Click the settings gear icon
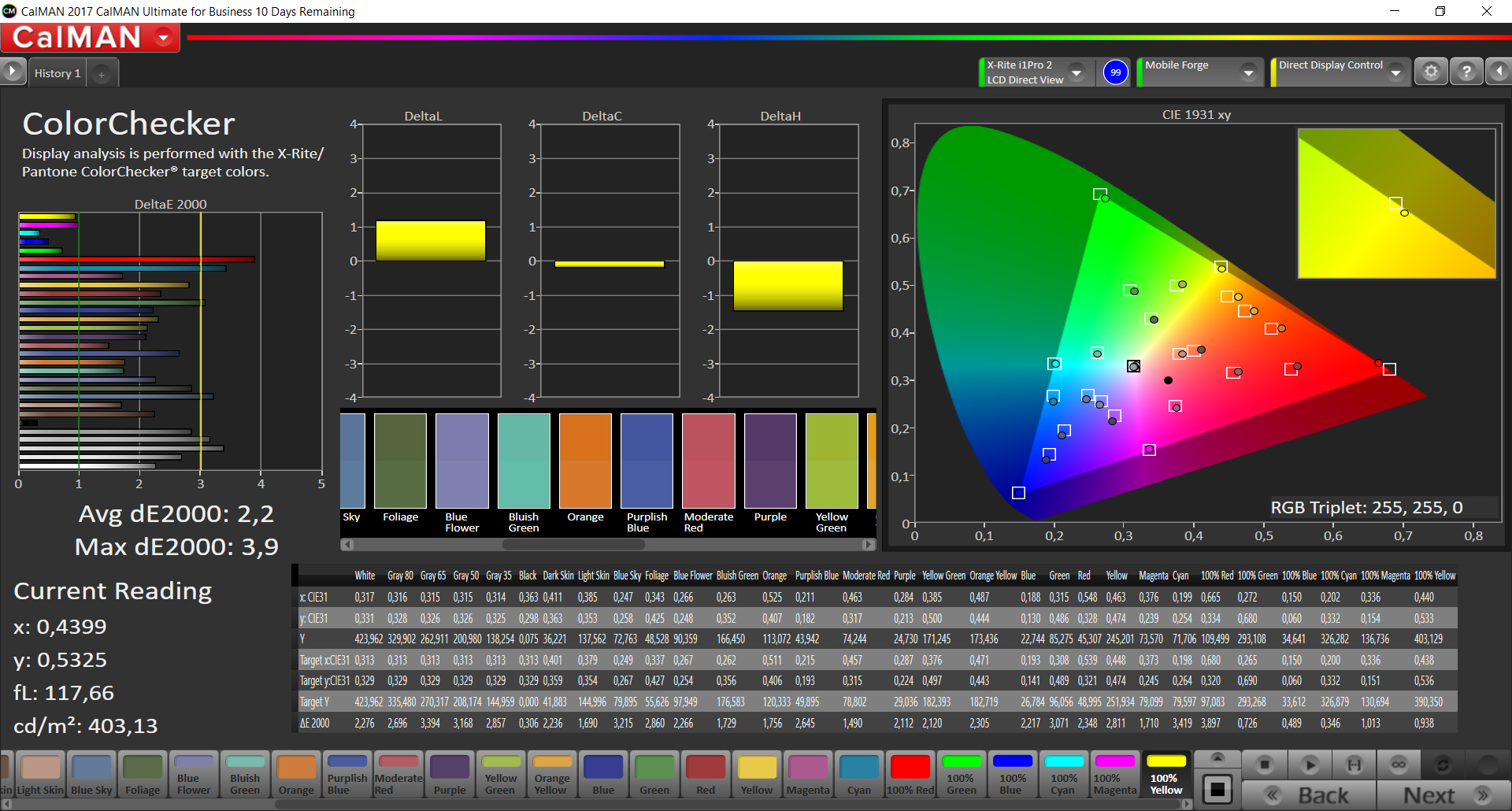 (1431, 72)
